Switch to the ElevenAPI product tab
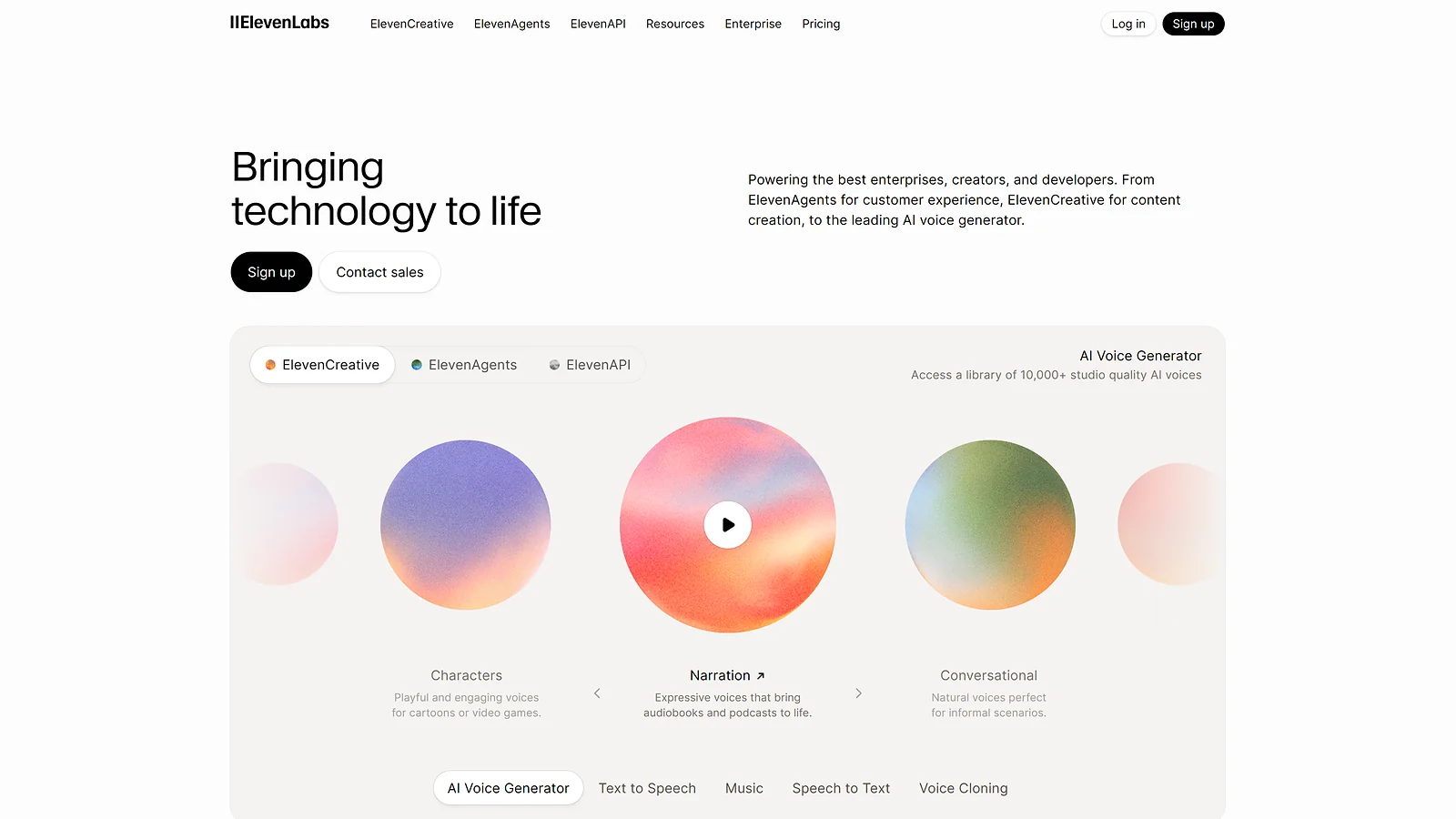 [x=590, y=365]
